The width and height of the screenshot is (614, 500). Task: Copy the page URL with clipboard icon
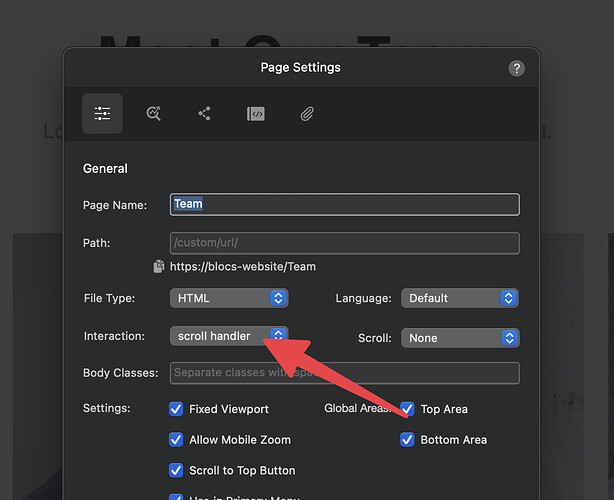(159, 267)
